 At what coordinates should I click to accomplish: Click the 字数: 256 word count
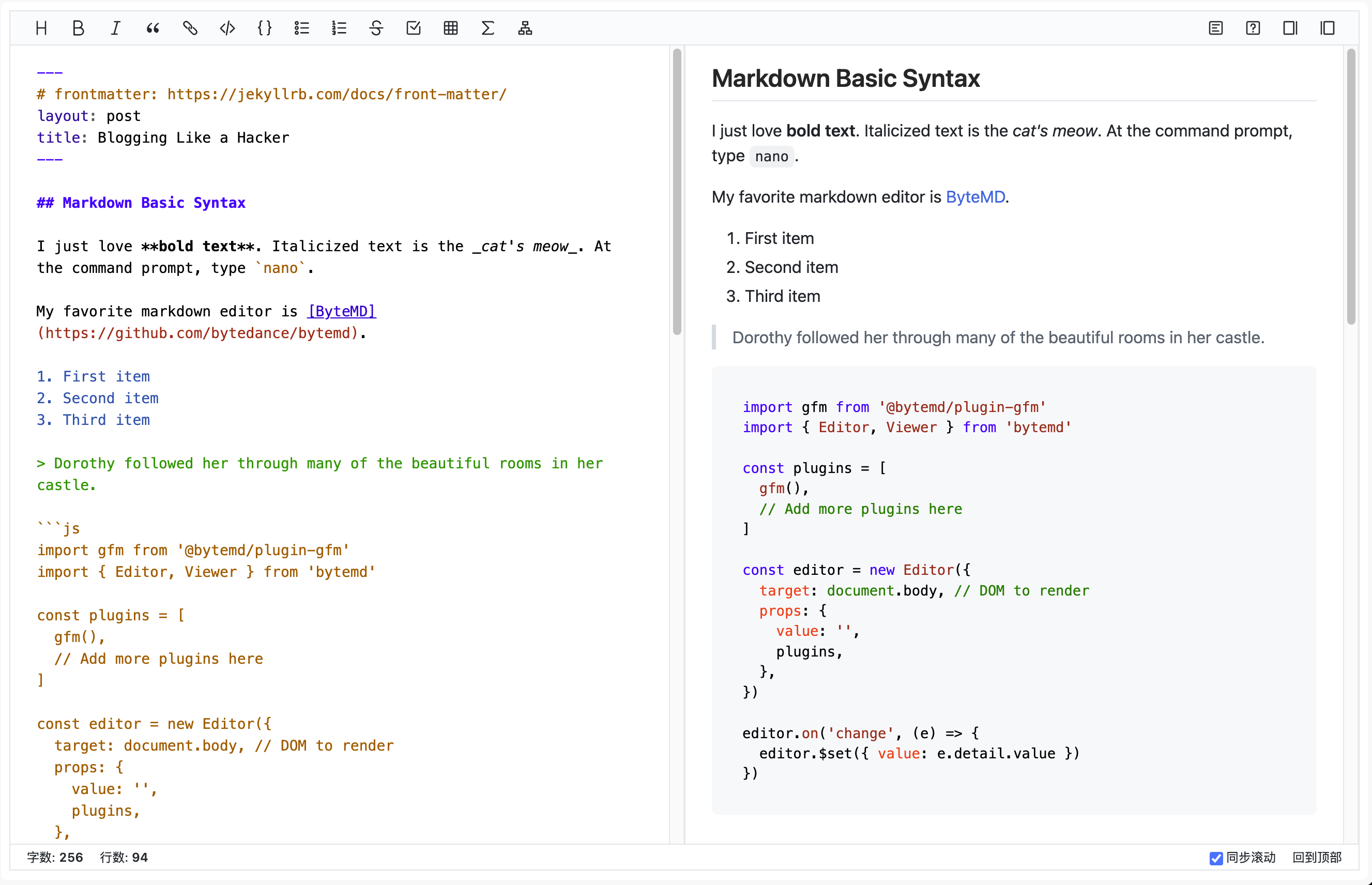[55, 858]
